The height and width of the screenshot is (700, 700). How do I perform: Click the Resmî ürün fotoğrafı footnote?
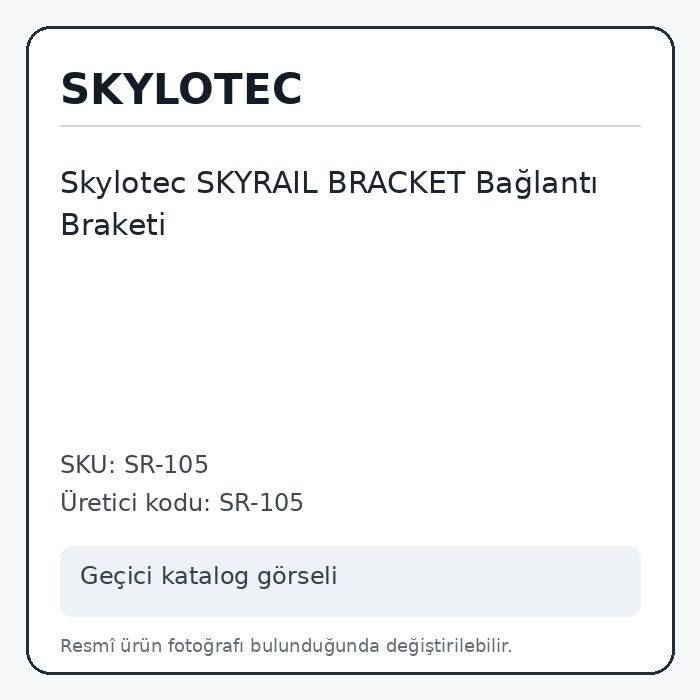click(x=286, y=646)
